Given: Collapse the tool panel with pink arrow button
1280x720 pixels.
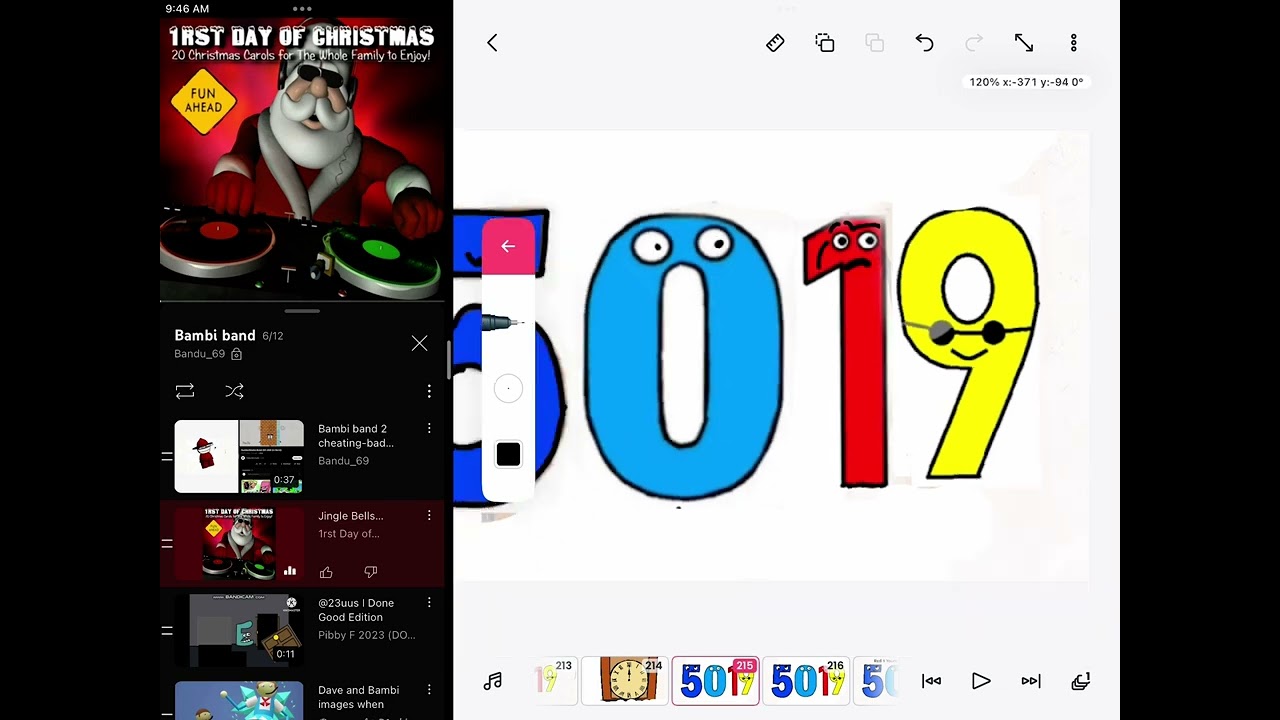Looking at the screenshot, I should click(x=508, y=246).
